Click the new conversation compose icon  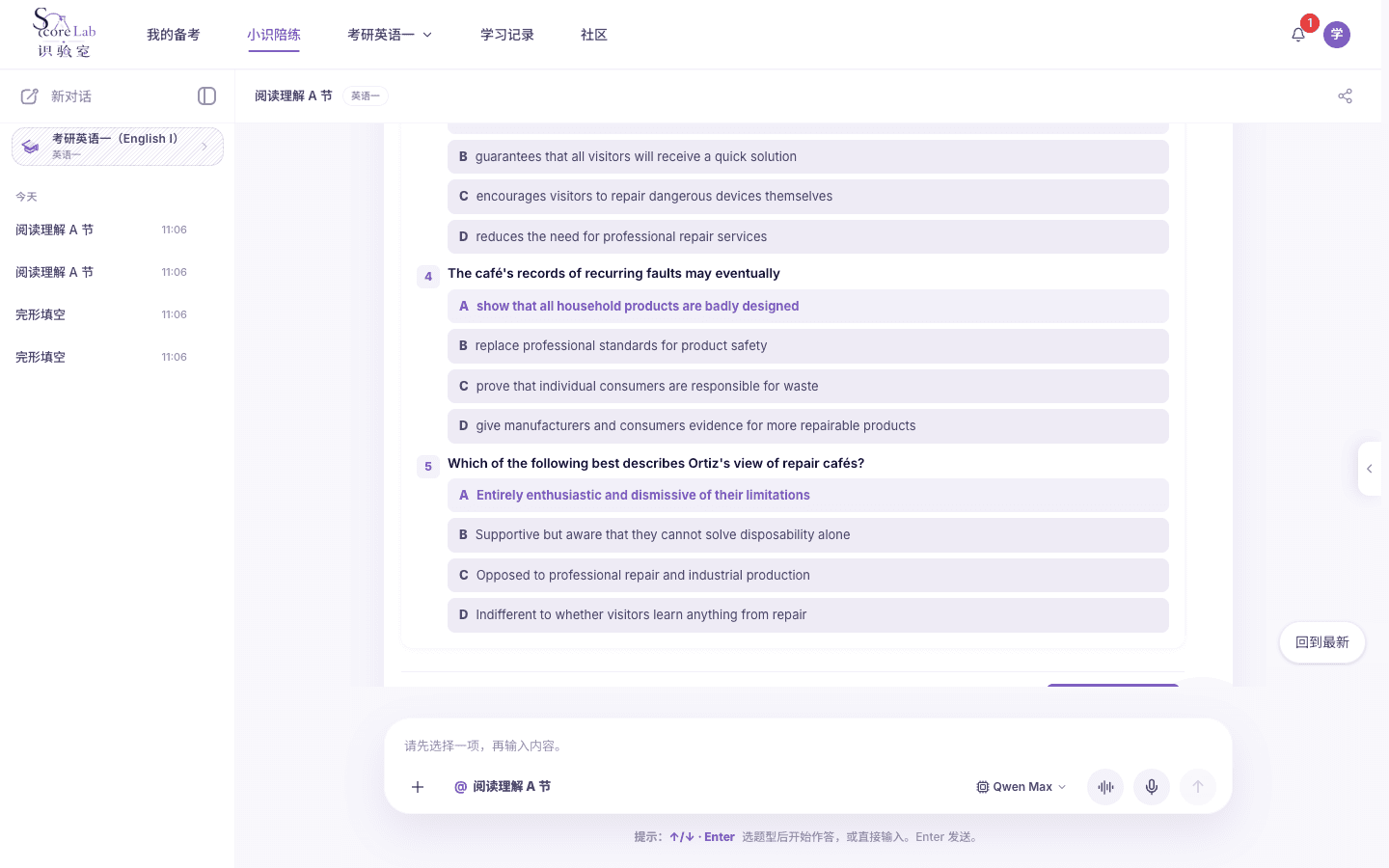pyautogui.click(x=30, y=96)
